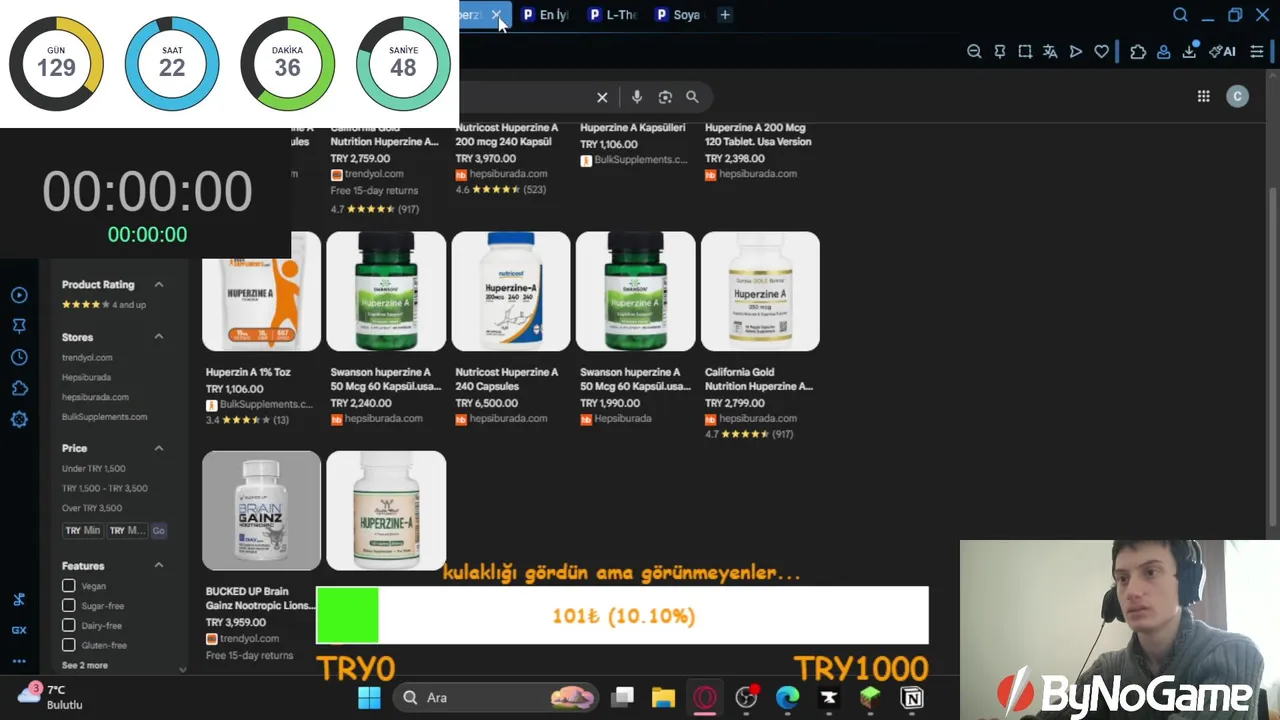Toggle the Gluten-free checkbox
This screenshot has width=1280, height=720.
[x=68, y=645]
